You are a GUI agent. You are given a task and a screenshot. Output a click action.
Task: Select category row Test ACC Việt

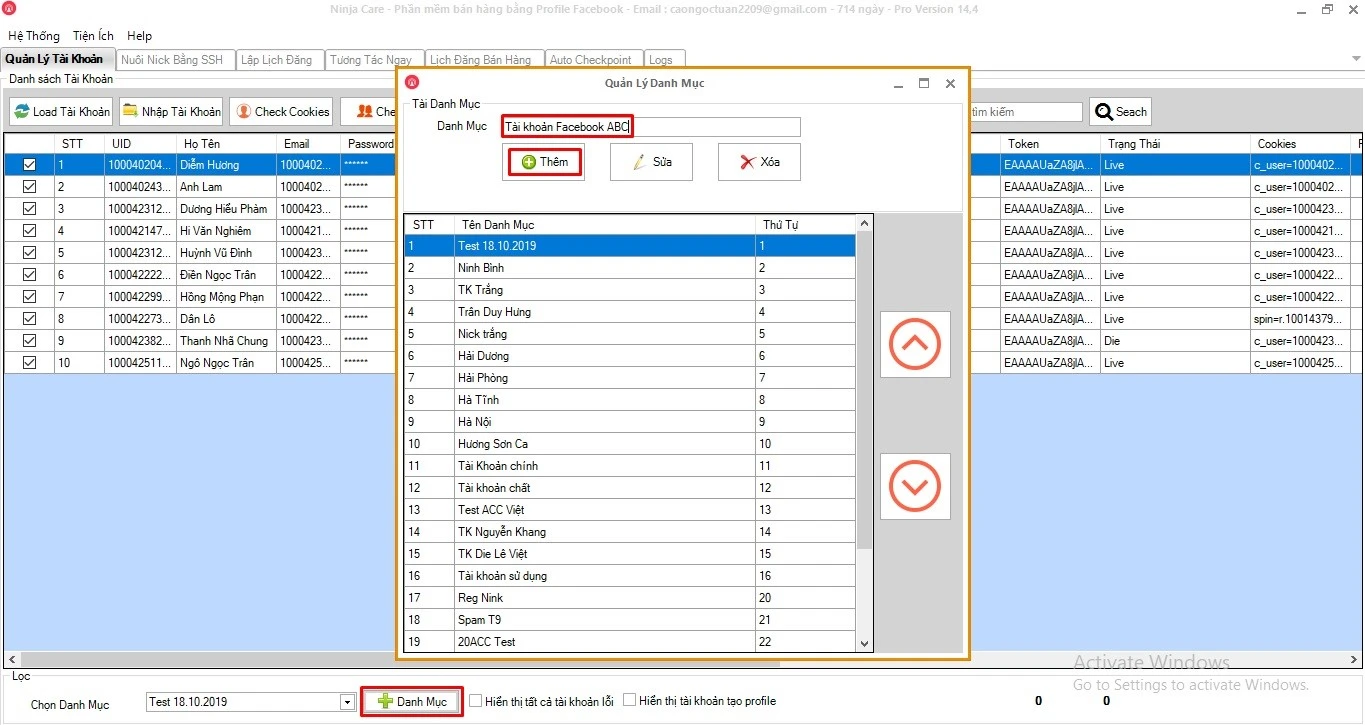pyautogui.click(x=630, y=510)
